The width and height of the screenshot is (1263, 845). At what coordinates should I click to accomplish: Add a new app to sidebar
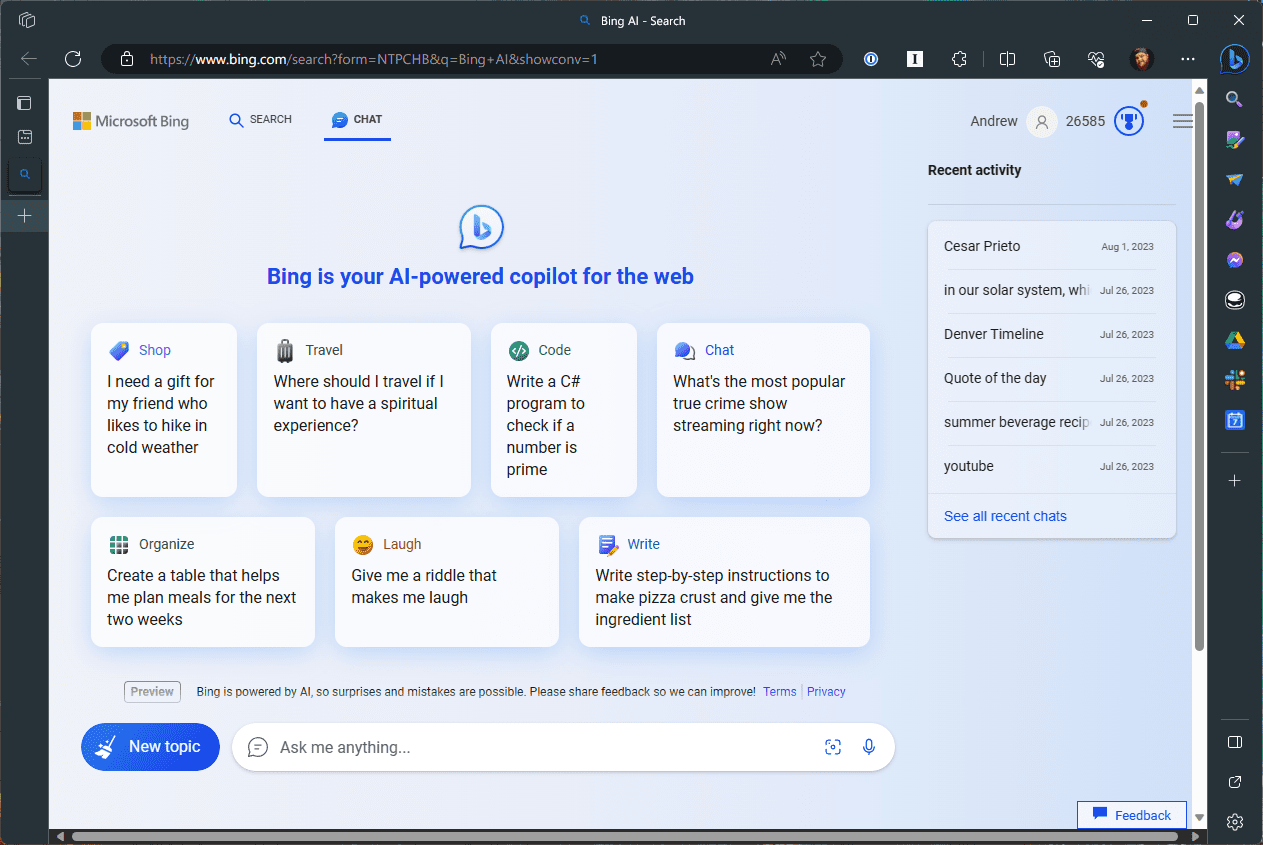tap(1235, 481)
